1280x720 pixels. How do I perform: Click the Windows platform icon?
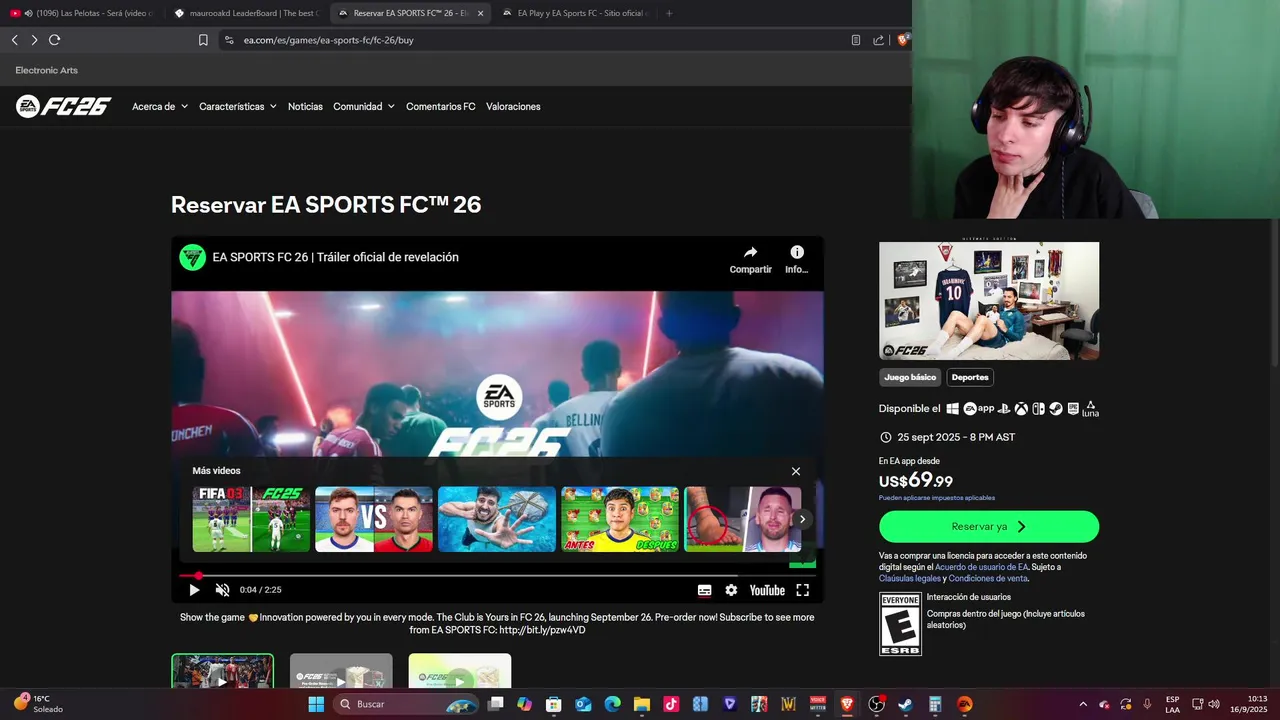point(953,409)
